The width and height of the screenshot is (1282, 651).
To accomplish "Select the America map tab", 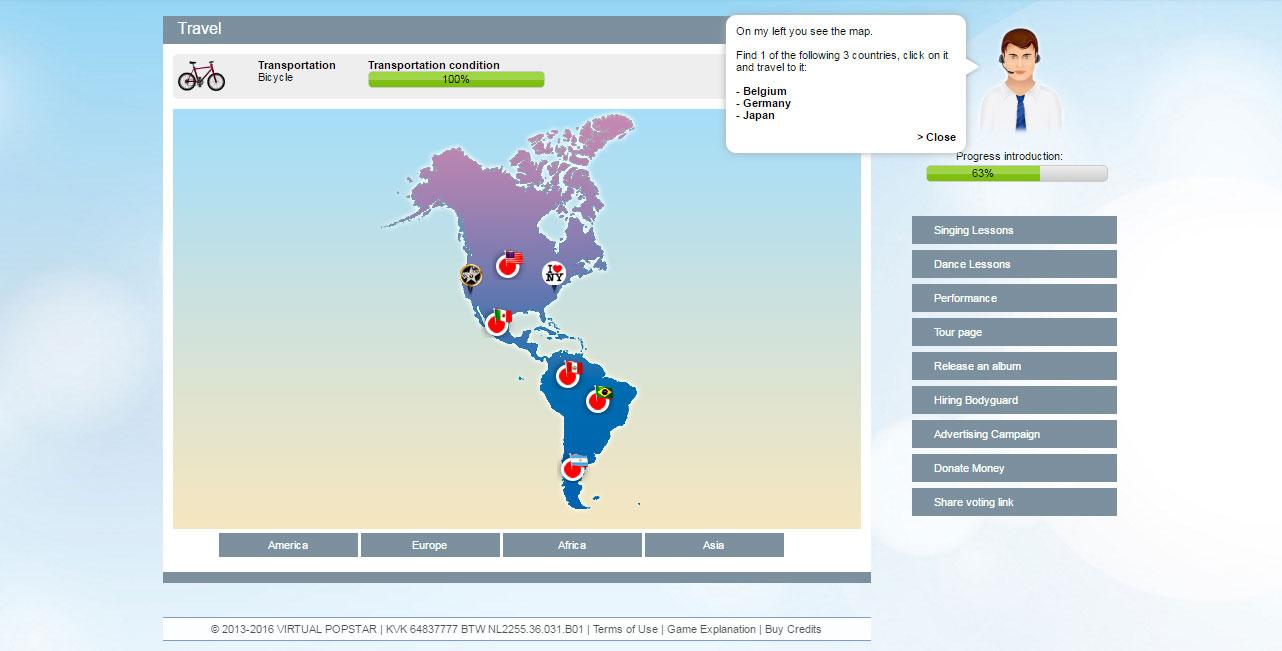I will click(x=288, y=545).
